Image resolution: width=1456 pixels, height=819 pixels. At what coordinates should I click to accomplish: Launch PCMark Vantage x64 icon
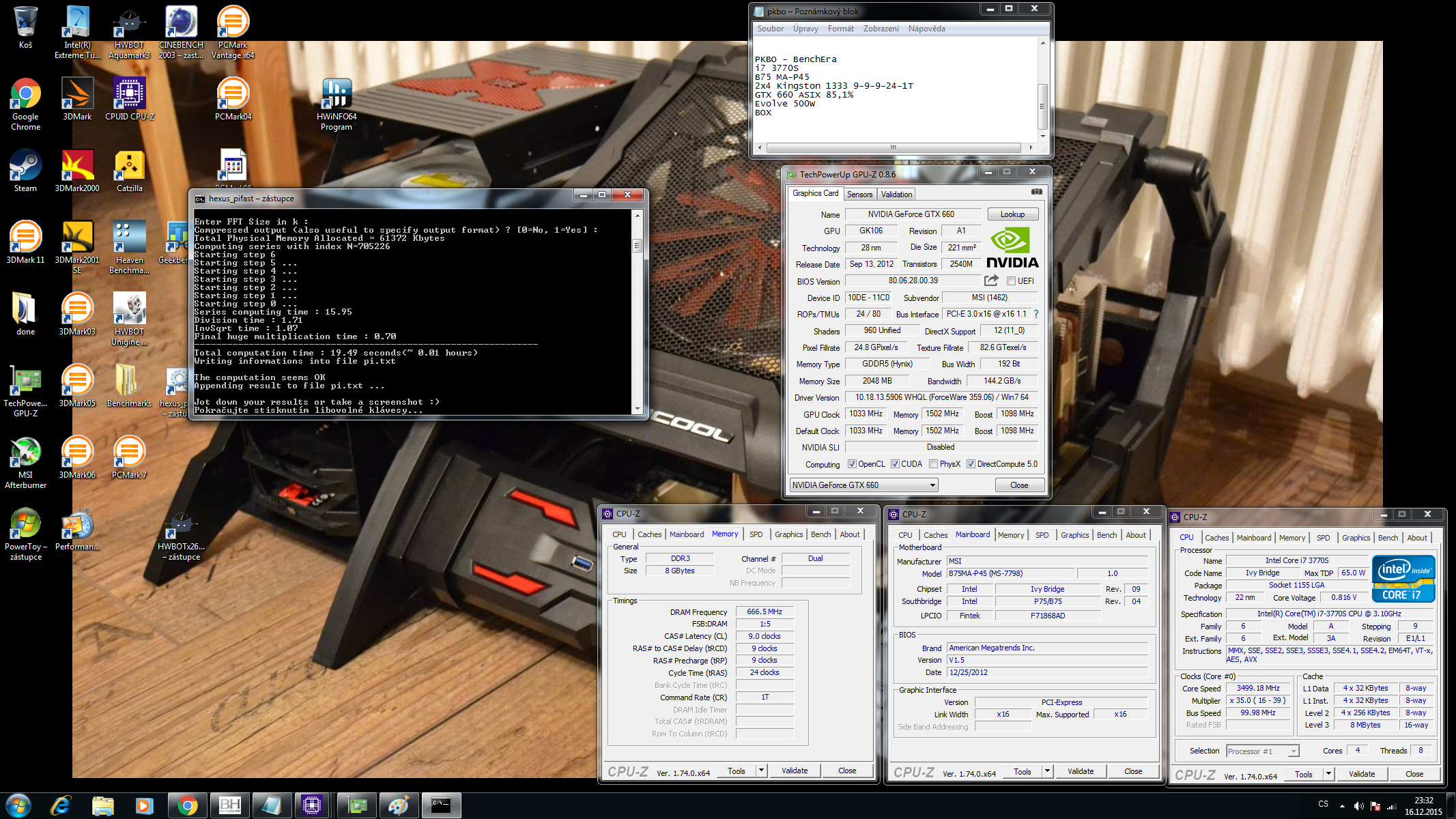point(233,32)
